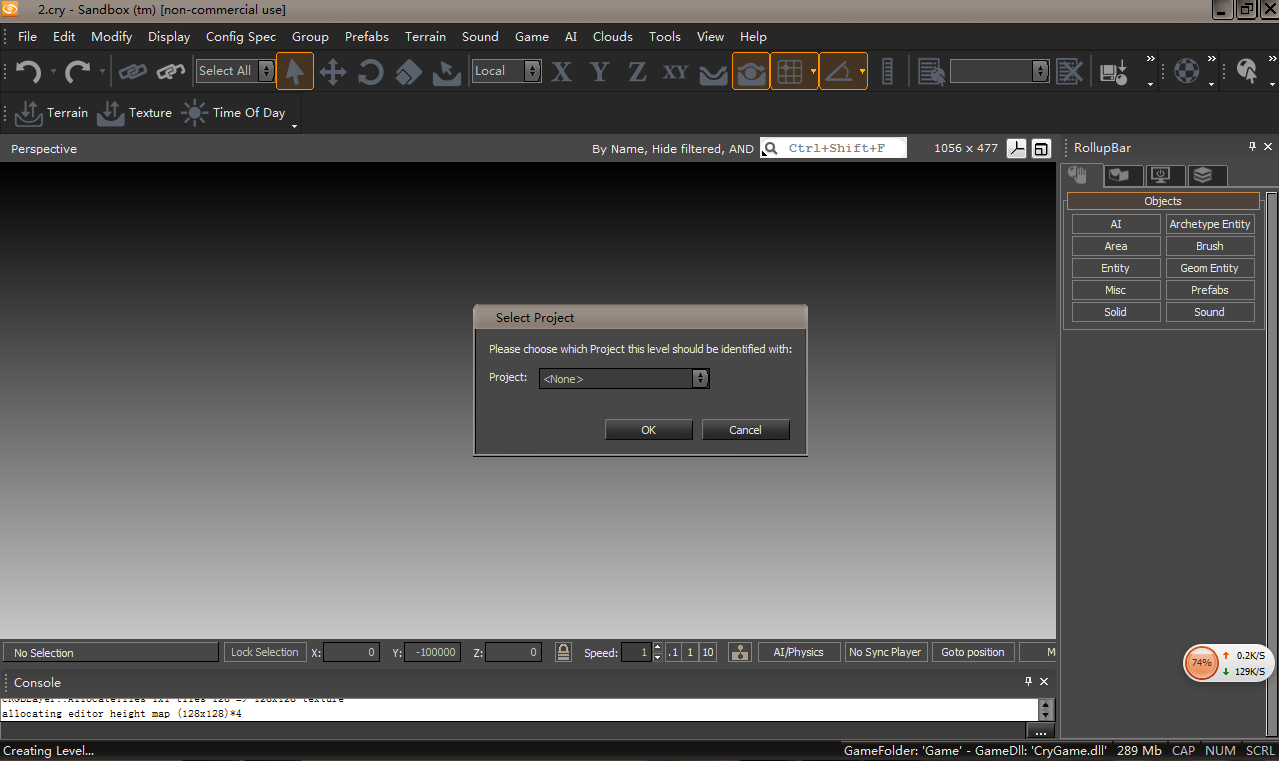
Task: Click the Link objects chain icon
Action: 132,71
